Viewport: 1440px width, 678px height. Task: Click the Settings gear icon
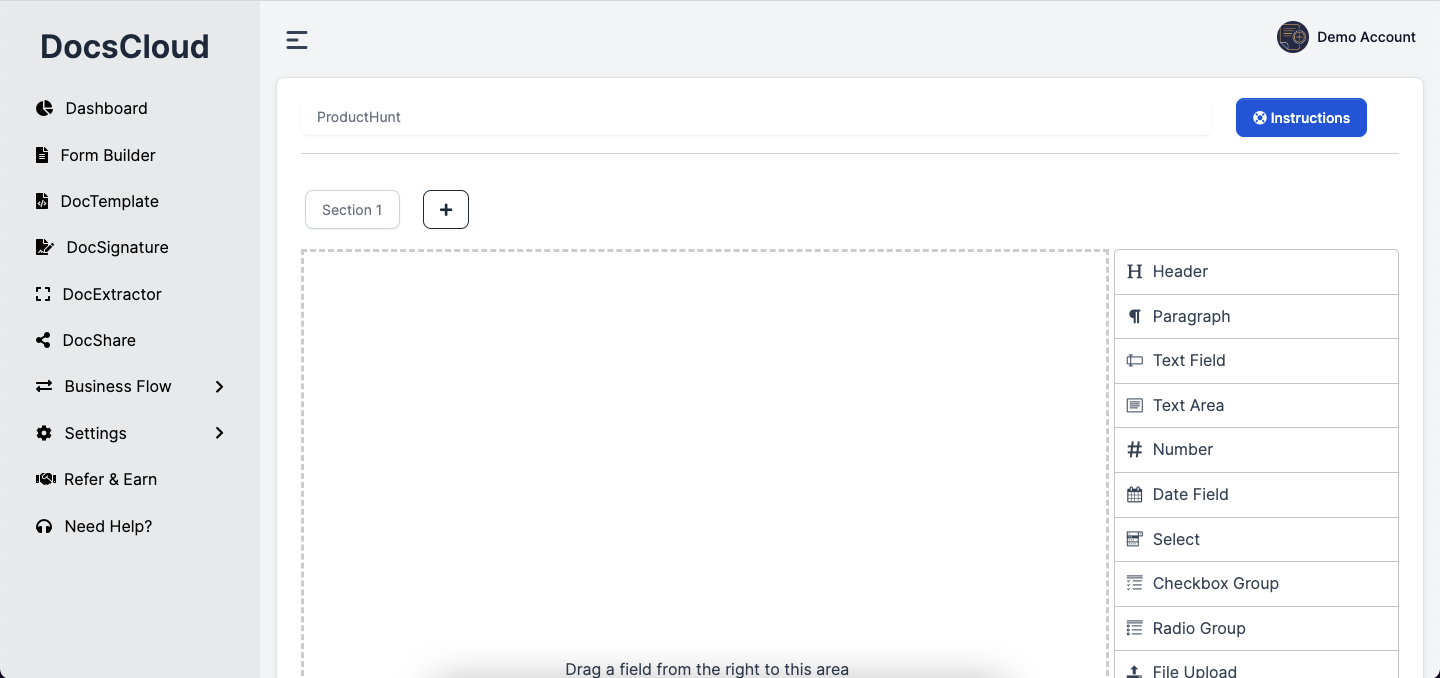tap(44, 433)
